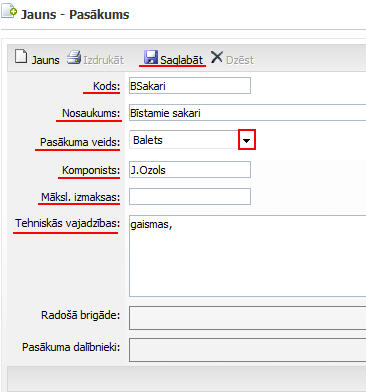Screen dimensions: 366x392
Task: Click the Nosaukums field with Bīstamie sakari
Action: click(x=248, y=112)
